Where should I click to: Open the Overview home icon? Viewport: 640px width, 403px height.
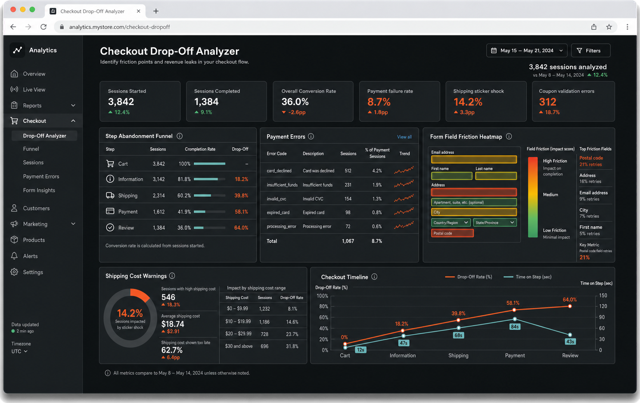(14, 74)
